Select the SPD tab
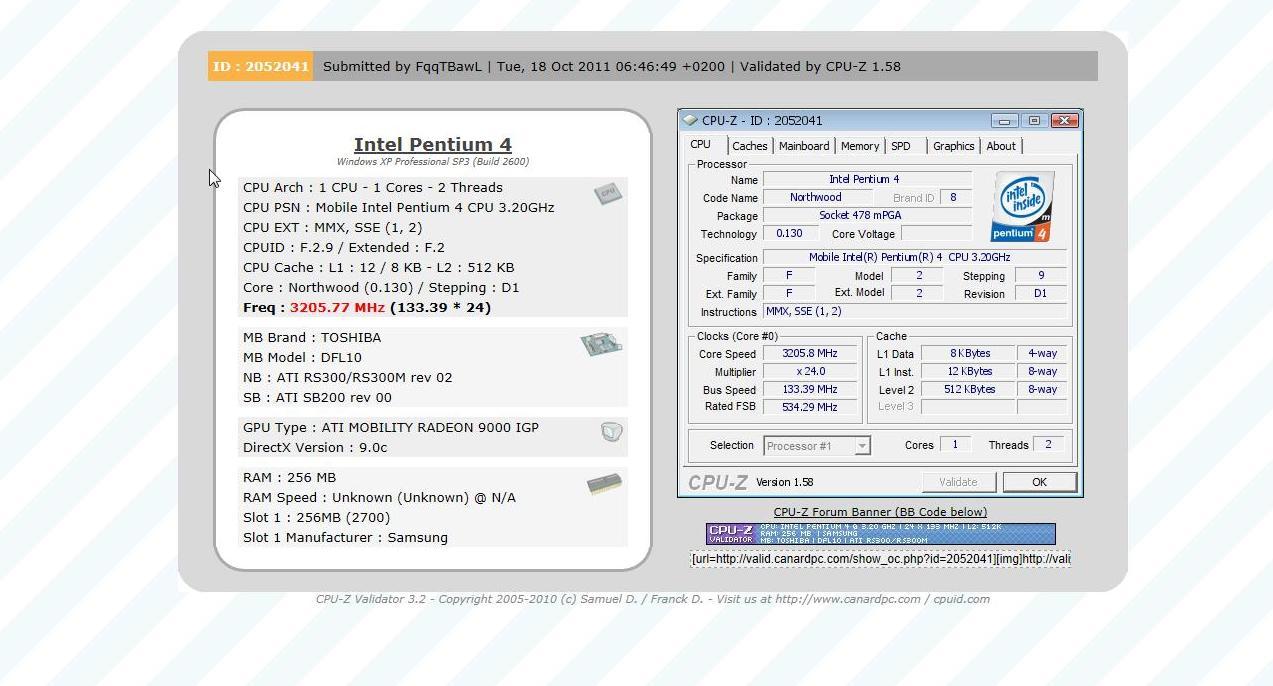 901,146
